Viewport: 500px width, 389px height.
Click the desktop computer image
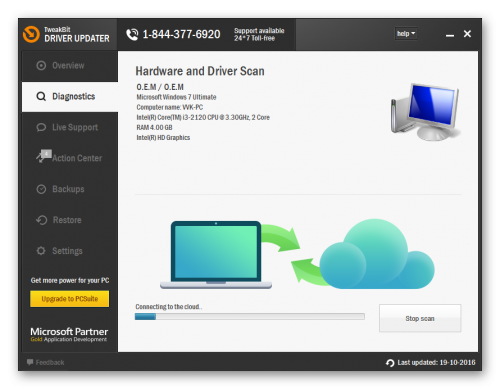(425, 111)
